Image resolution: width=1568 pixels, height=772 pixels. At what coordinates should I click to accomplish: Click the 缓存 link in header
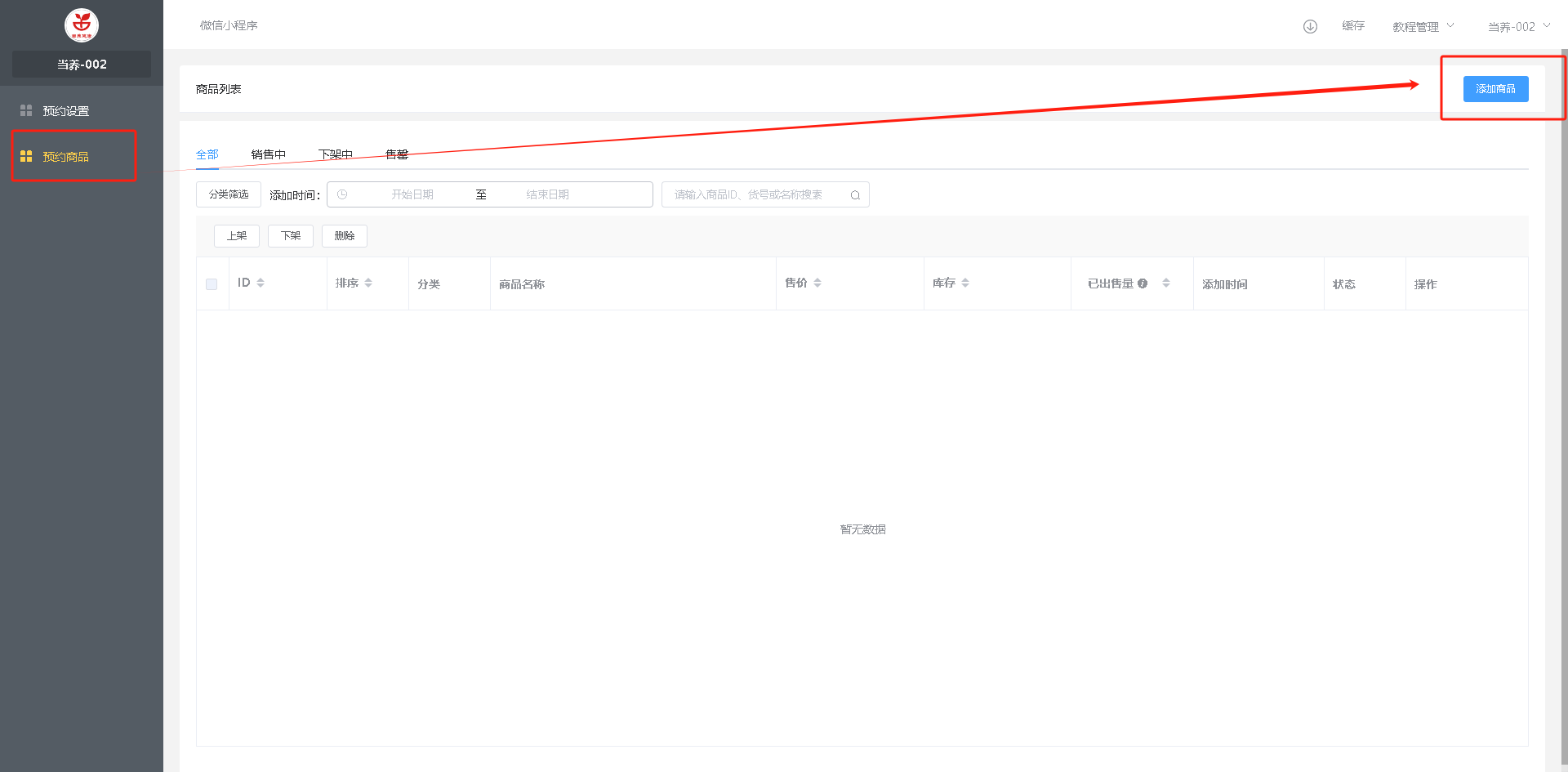(x=1352, y=26)
